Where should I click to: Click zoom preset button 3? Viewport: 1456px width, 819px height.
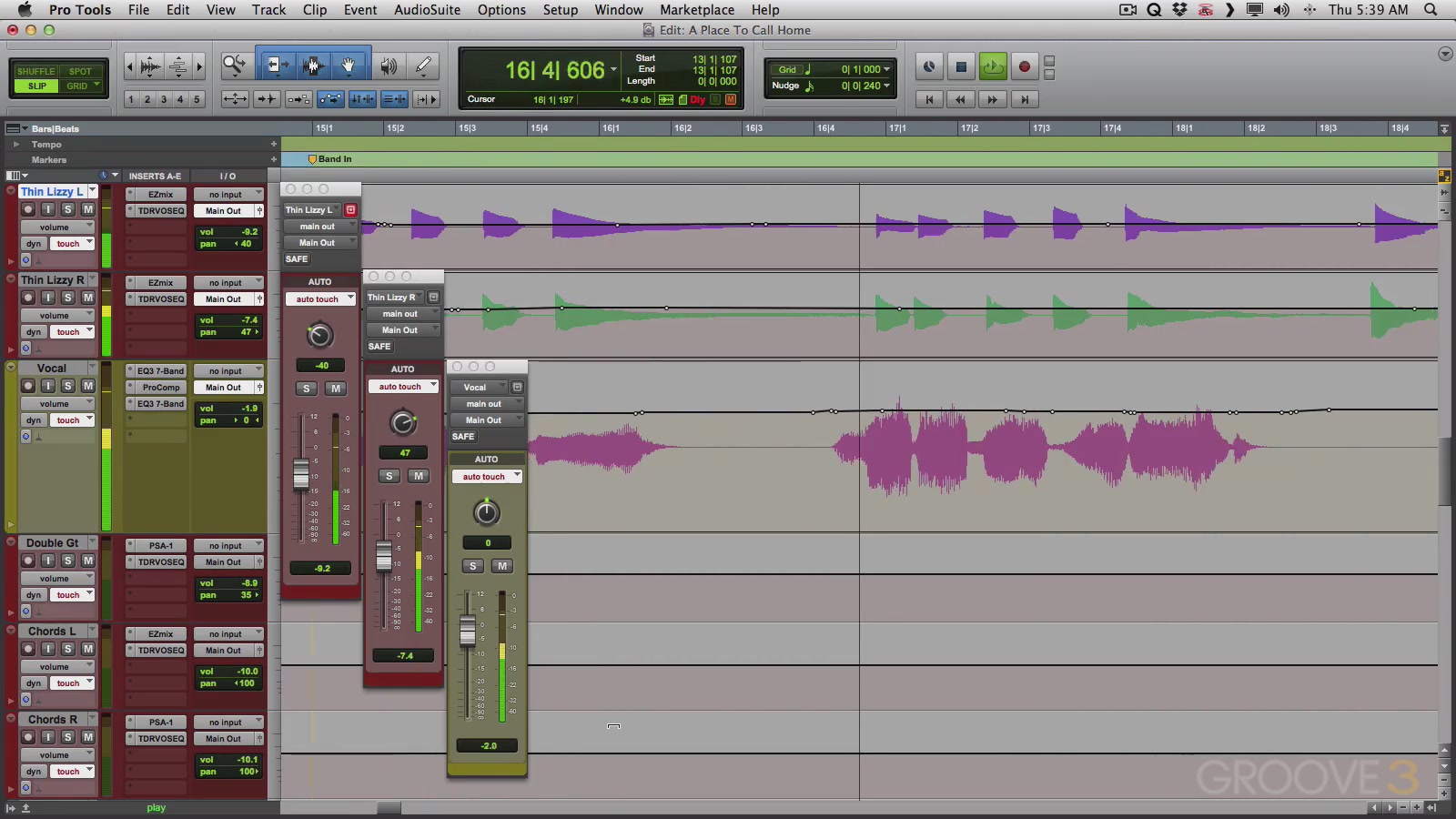click(x=164, y=99)
